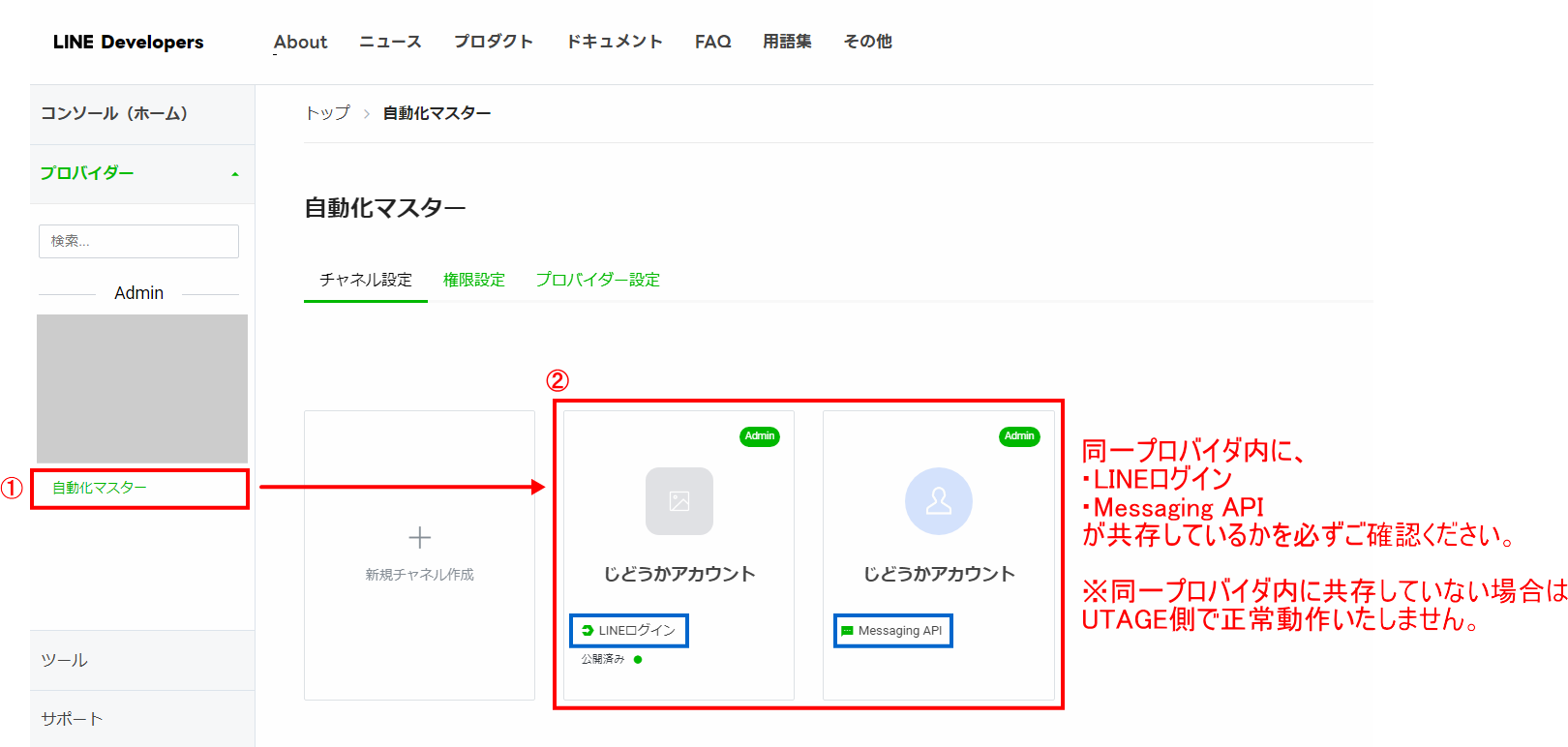Click the breadcrumb chevron separator icon
The width and height of the screenshot is (1568, 747).
pyautogui.click(x=367, y=114)
